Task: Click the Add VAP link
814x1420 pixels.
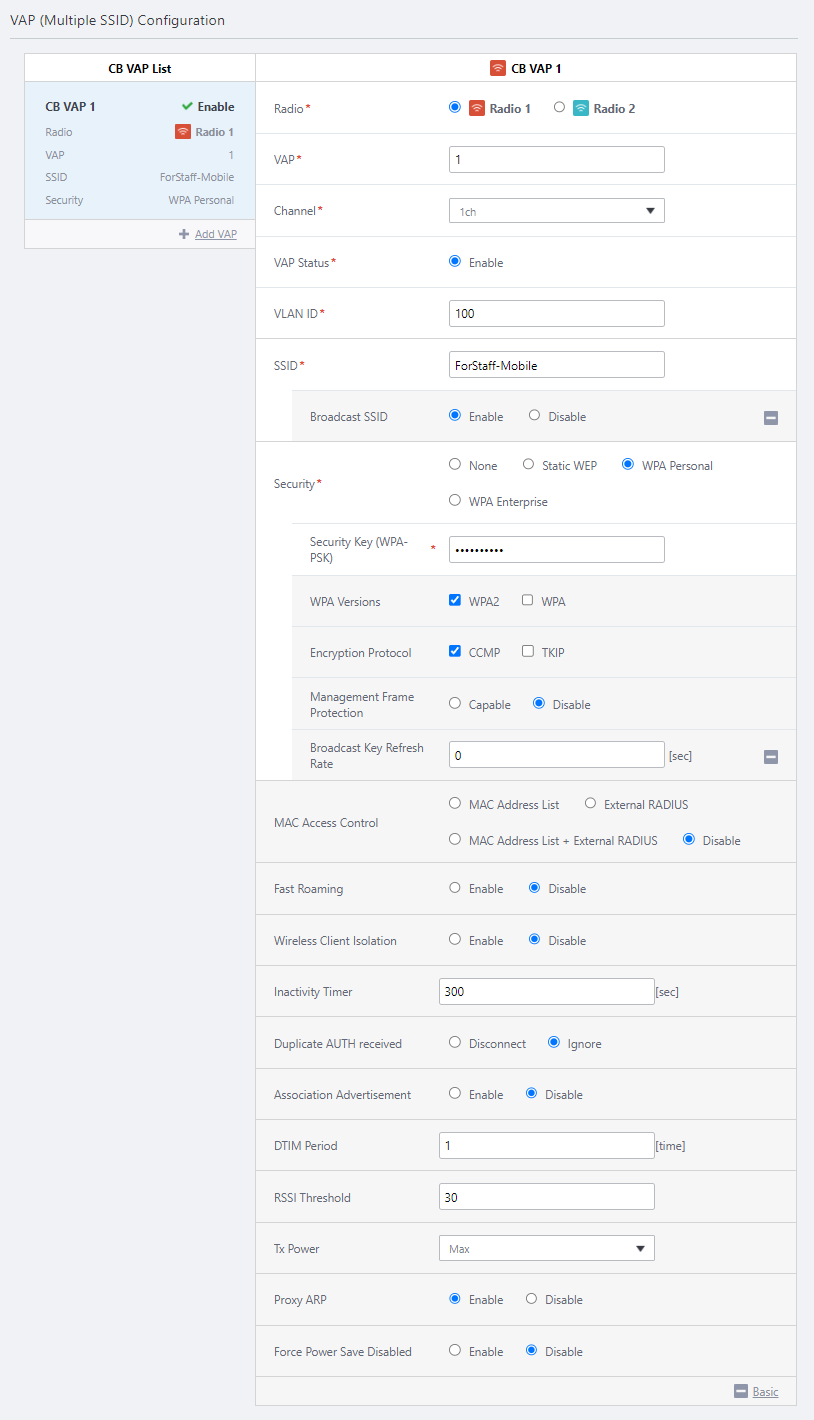Action: [x=215, y=234]
